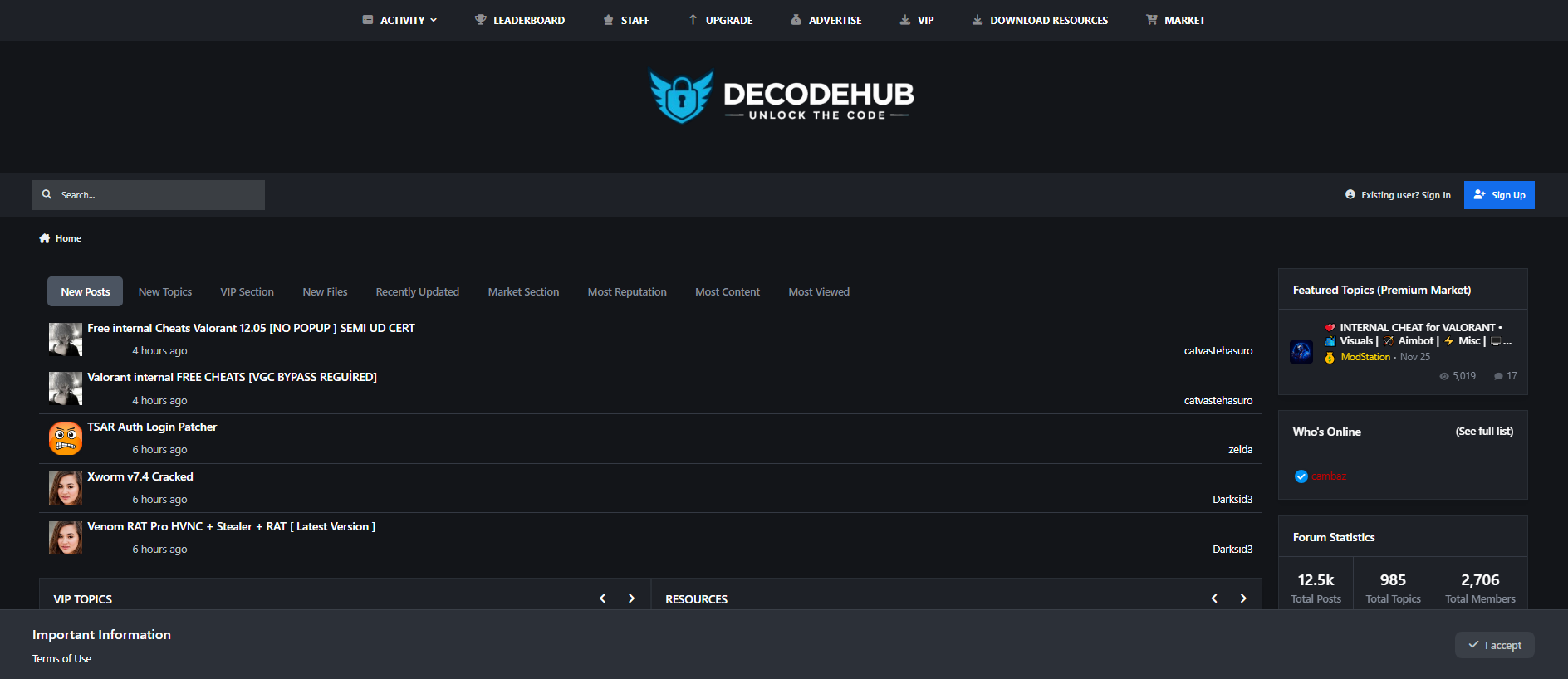The image size is (1568, 679).
Task: Show the Most Reputation tab
Action: [x=627, y=291]
